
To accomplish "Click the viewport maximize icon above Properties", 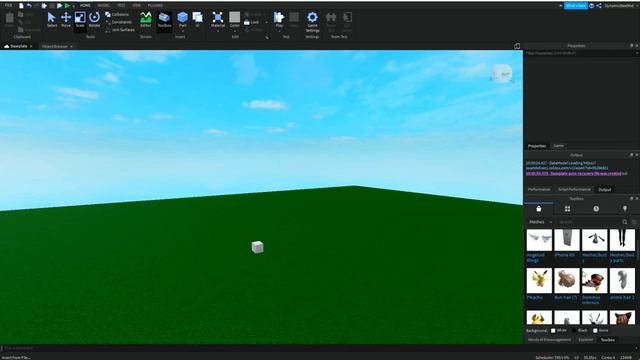I will tap(517, 46).
